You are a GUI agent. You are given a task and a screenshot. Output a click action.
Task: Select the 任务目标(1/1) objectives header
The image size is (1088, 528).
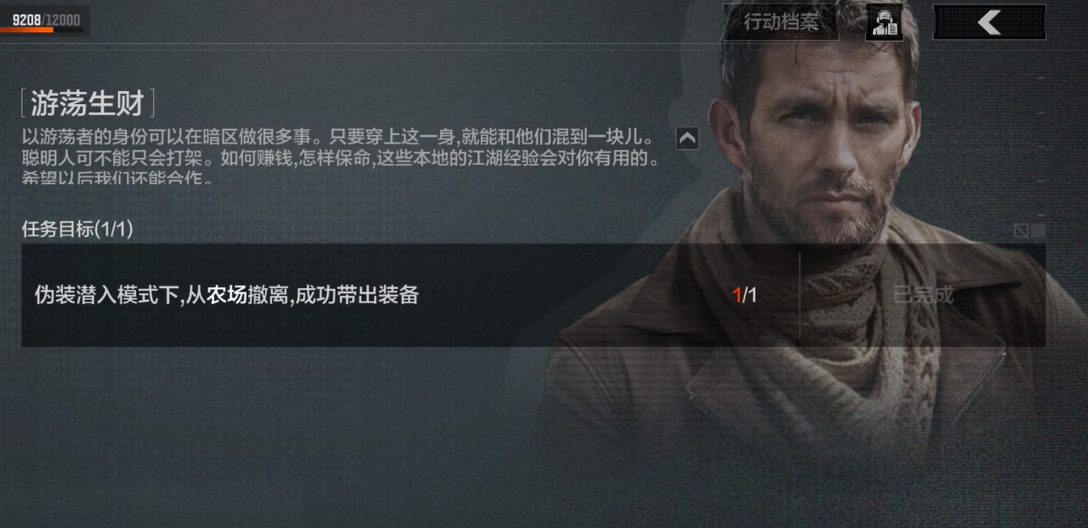(78, 229)
